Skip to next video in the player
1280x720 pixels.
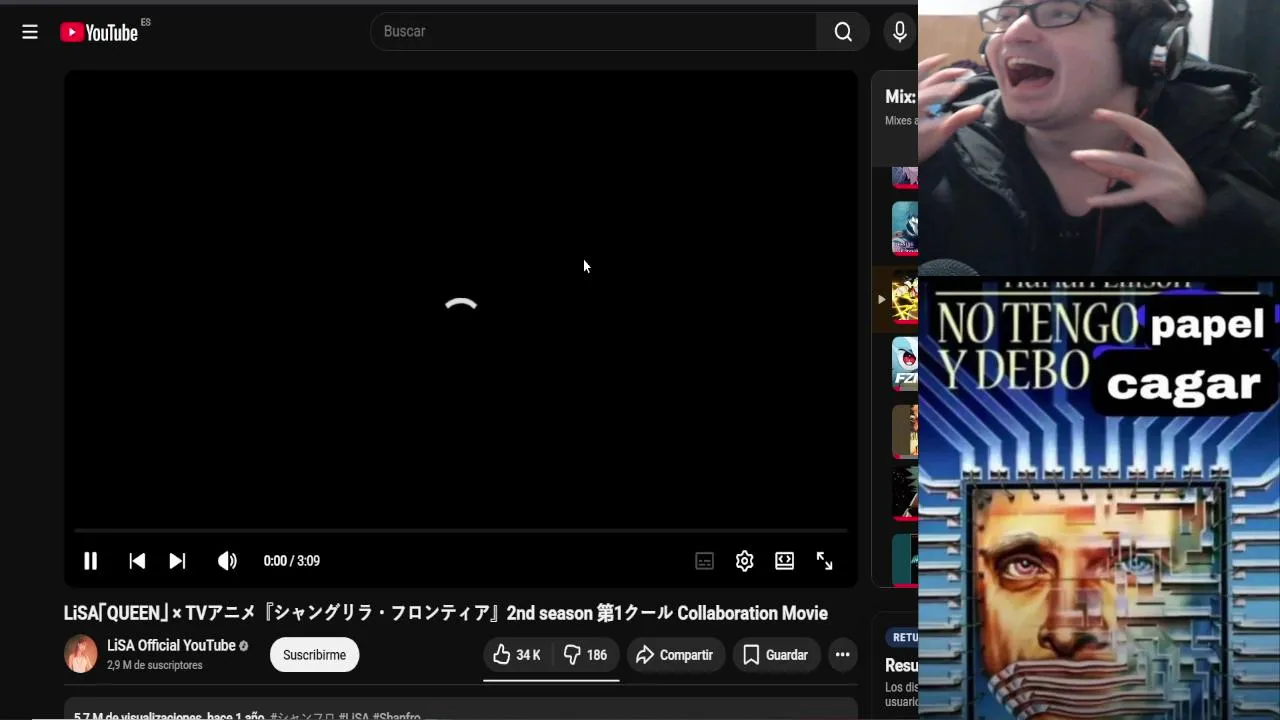pyautogui.click(x=177, y=561)
